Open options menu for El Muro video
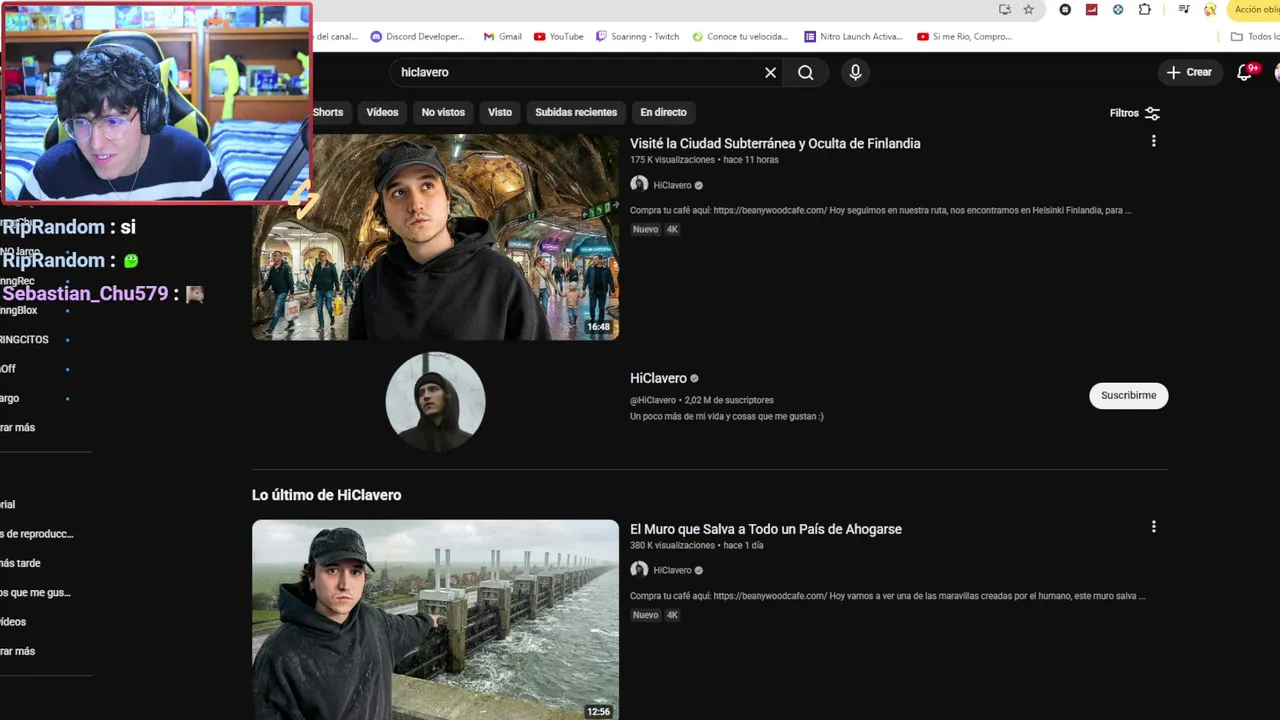 tap(1153, 526)
